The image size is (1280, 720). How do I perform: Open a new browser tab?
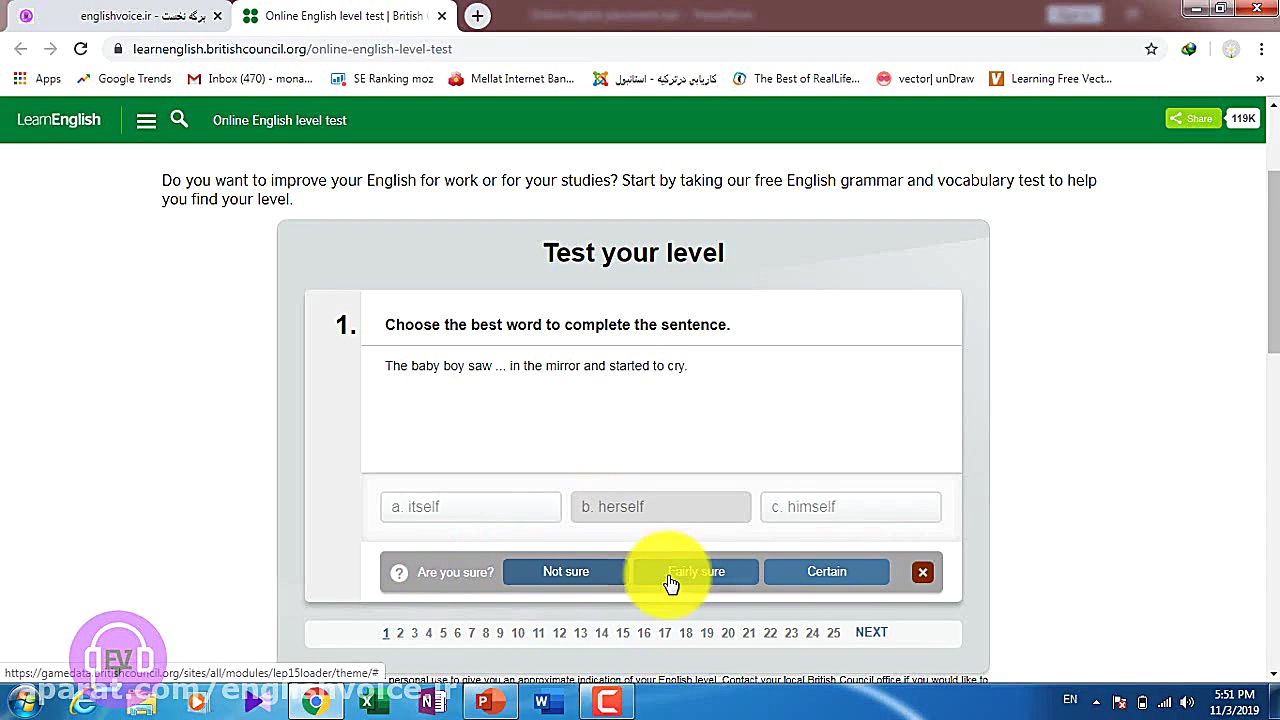[x=477, y=16]
